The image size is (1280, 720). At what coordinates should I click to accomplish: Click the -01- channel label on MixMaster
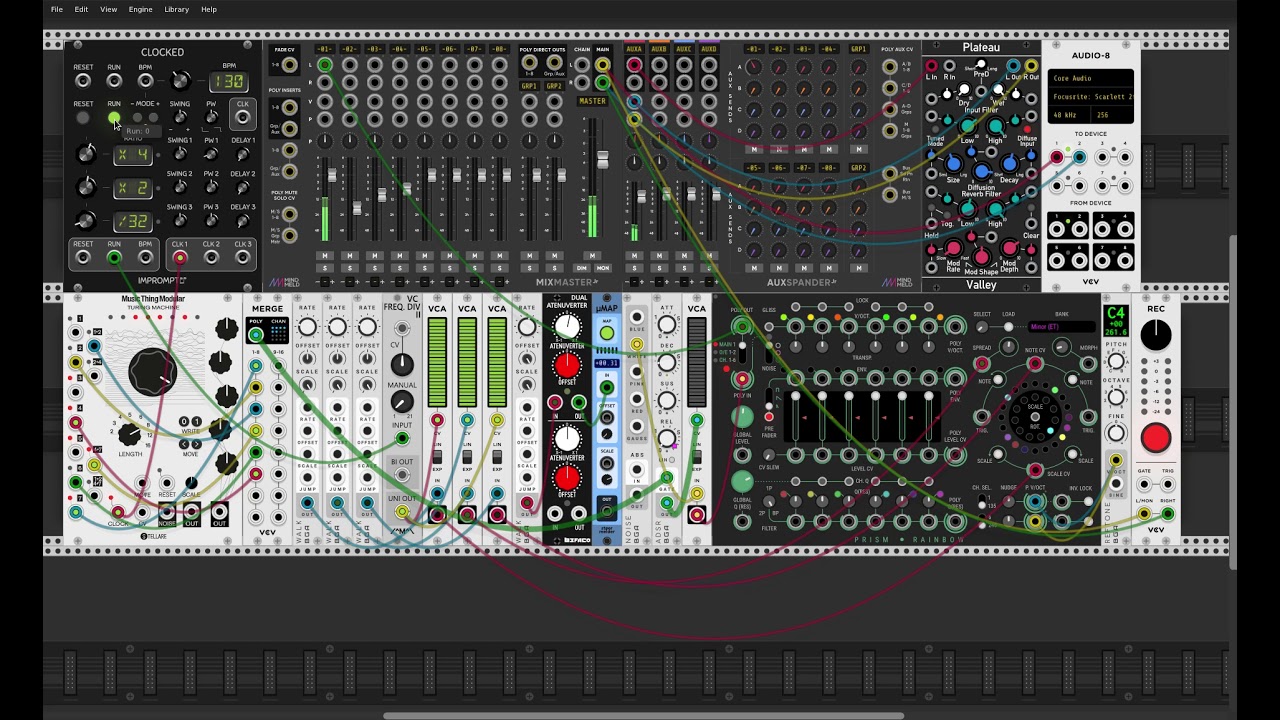tap(324, 49)
